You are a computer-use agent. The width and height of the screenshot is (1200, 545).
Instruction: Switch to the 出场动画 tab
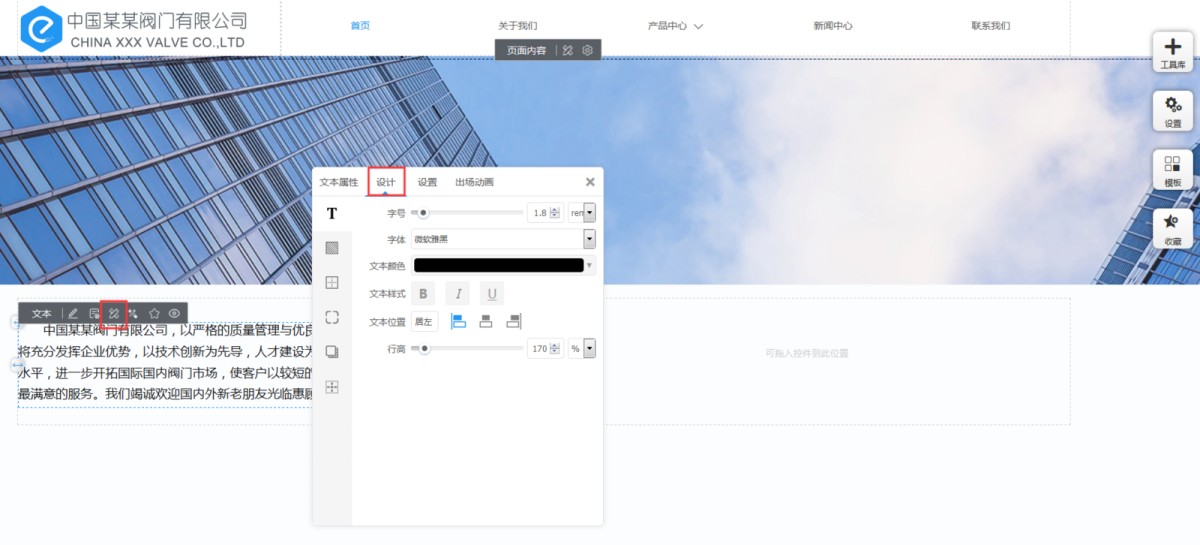click(x=474, y=182)
